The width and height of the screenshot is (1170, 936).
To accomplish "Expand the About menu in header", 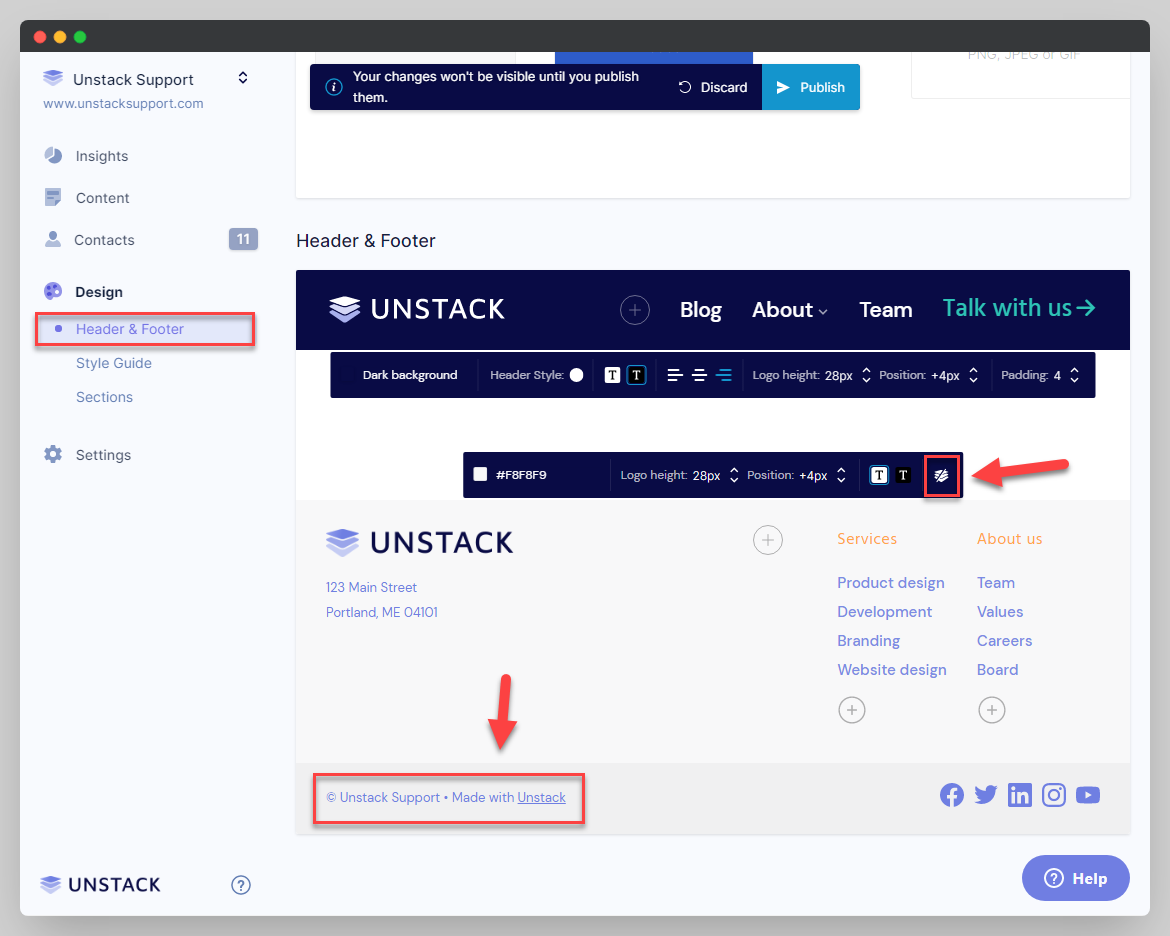I will click(790, 310).
